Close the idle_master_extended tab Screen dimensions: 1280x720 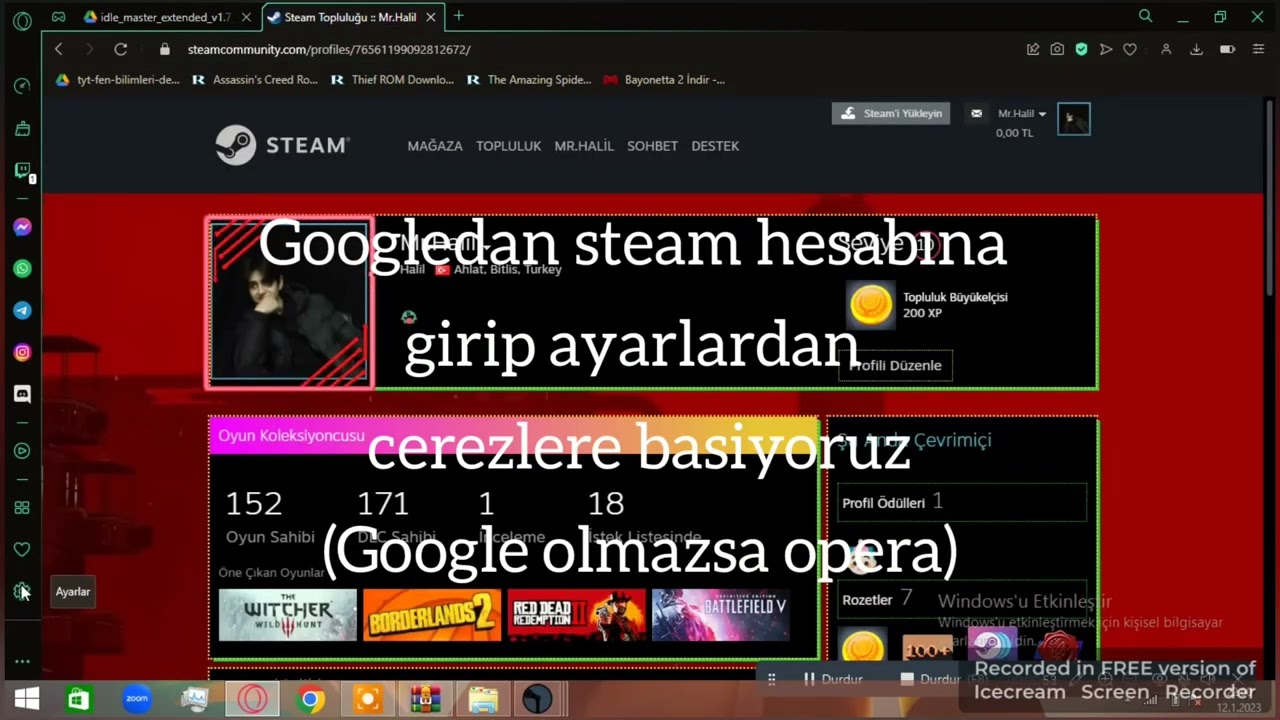(246, 17)
